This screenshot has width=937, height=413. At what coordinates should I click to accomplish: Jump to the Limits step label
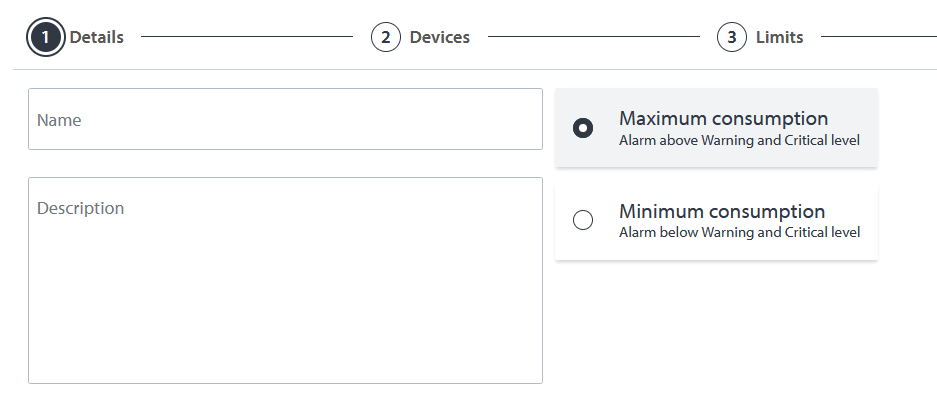point(779,38)
